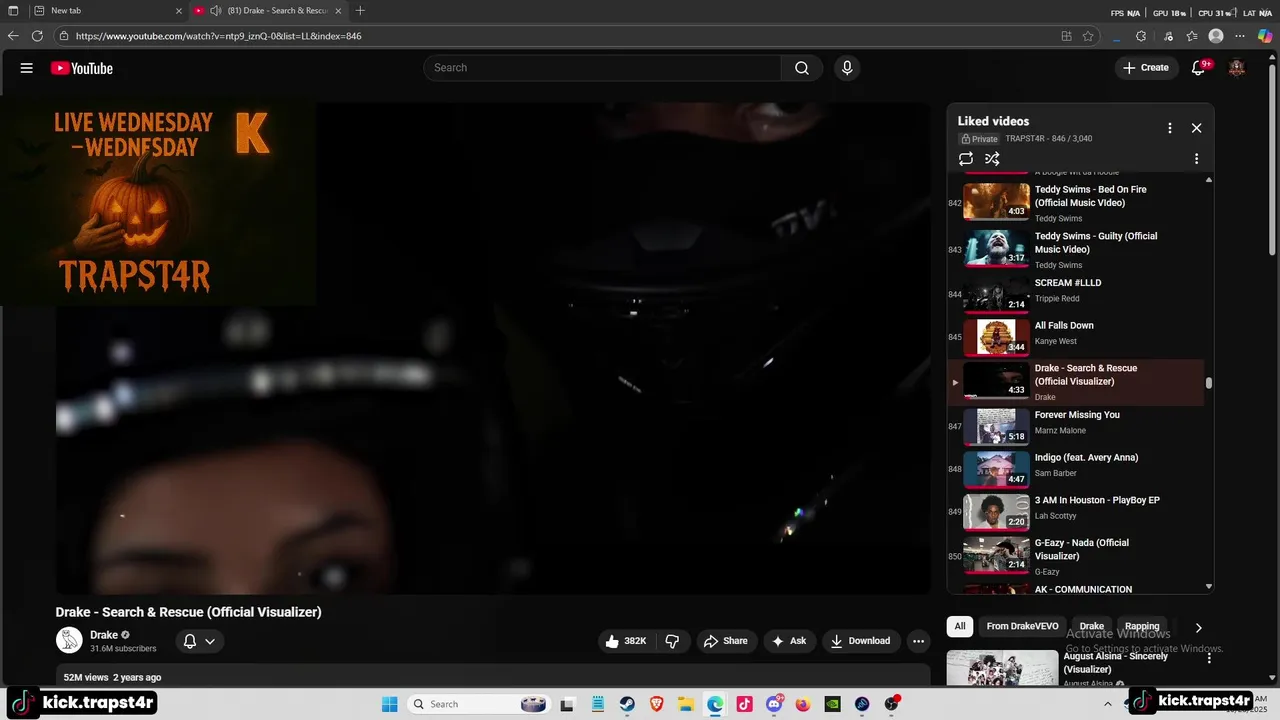Open Steam from the taskbar
This screenshot has height=720, width=1280.
(627, 704)
